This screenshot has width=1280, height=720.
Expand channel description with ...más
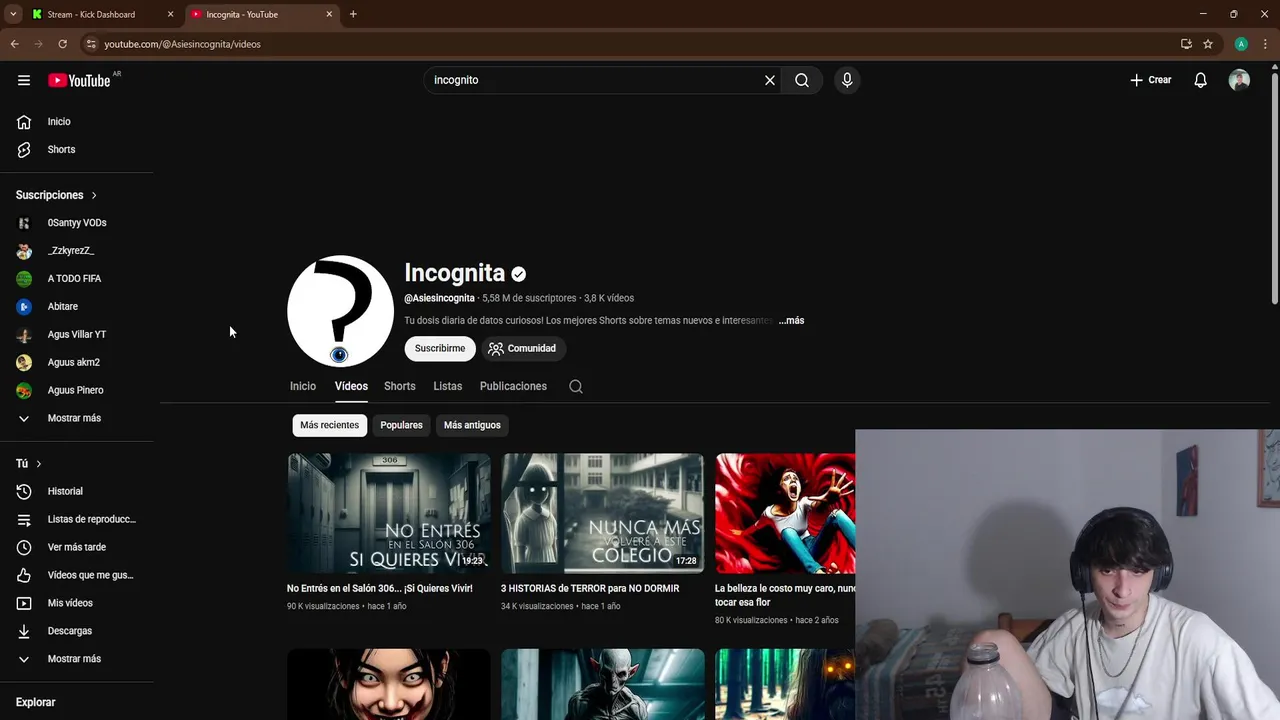click(791, 321)
